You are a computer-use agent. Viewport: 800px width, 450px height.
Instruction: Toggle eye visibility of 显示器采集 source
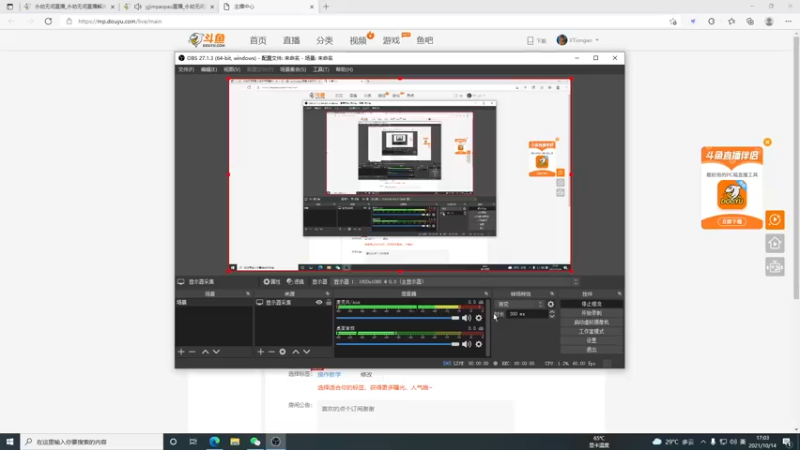tap(319, 303)
